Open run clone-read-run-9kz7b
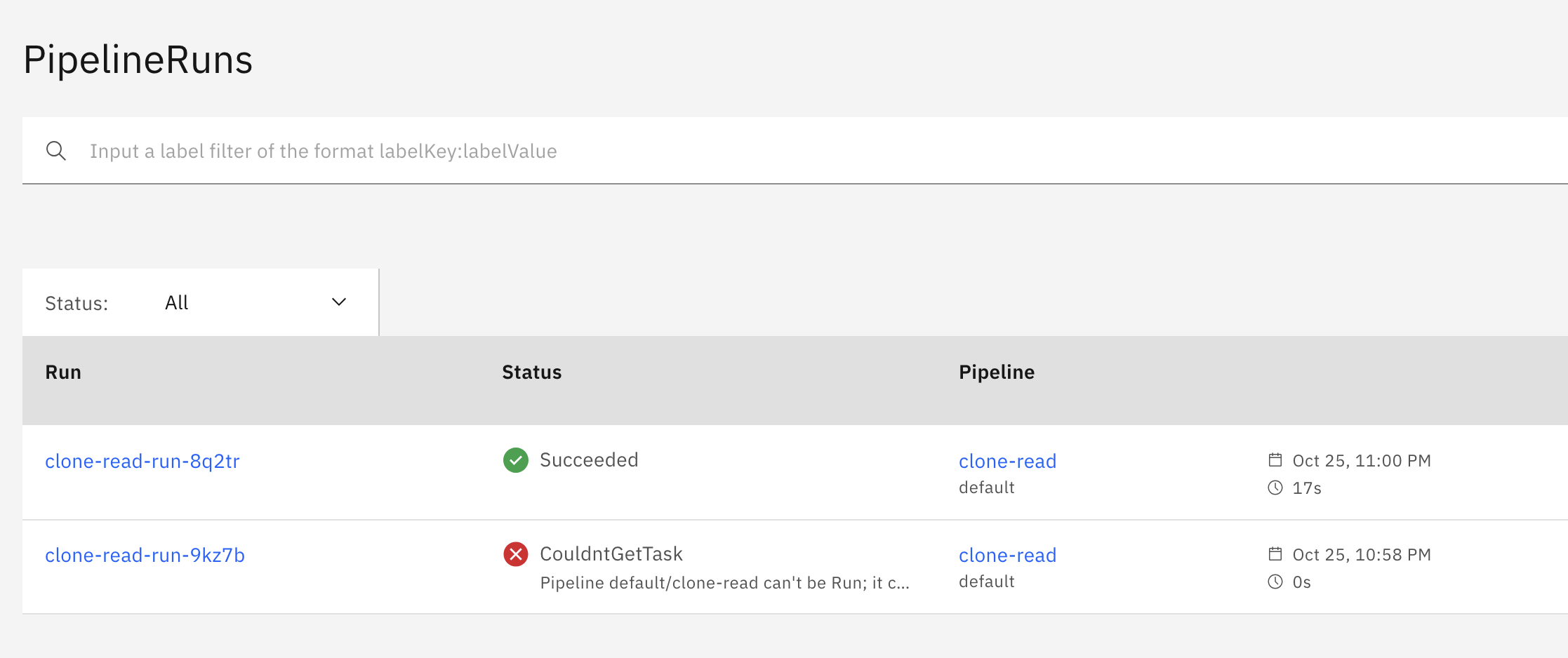Image resolution: width=1568 pixels, height=658 pixels. click(x=145, y=556)
